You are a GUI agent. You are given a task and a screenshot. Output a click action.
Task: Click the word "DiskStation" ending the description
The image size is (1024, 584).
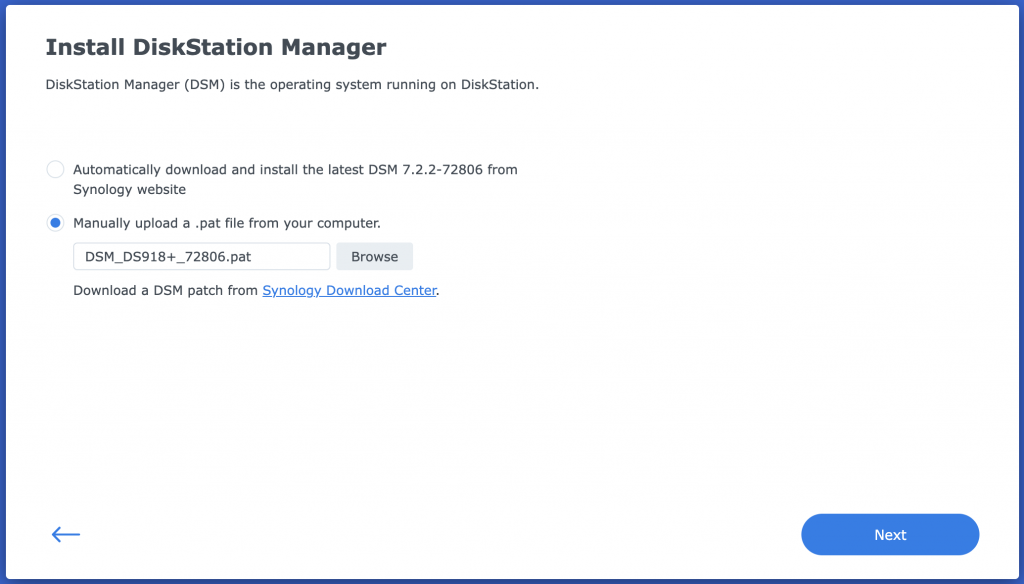pos(498,85)
